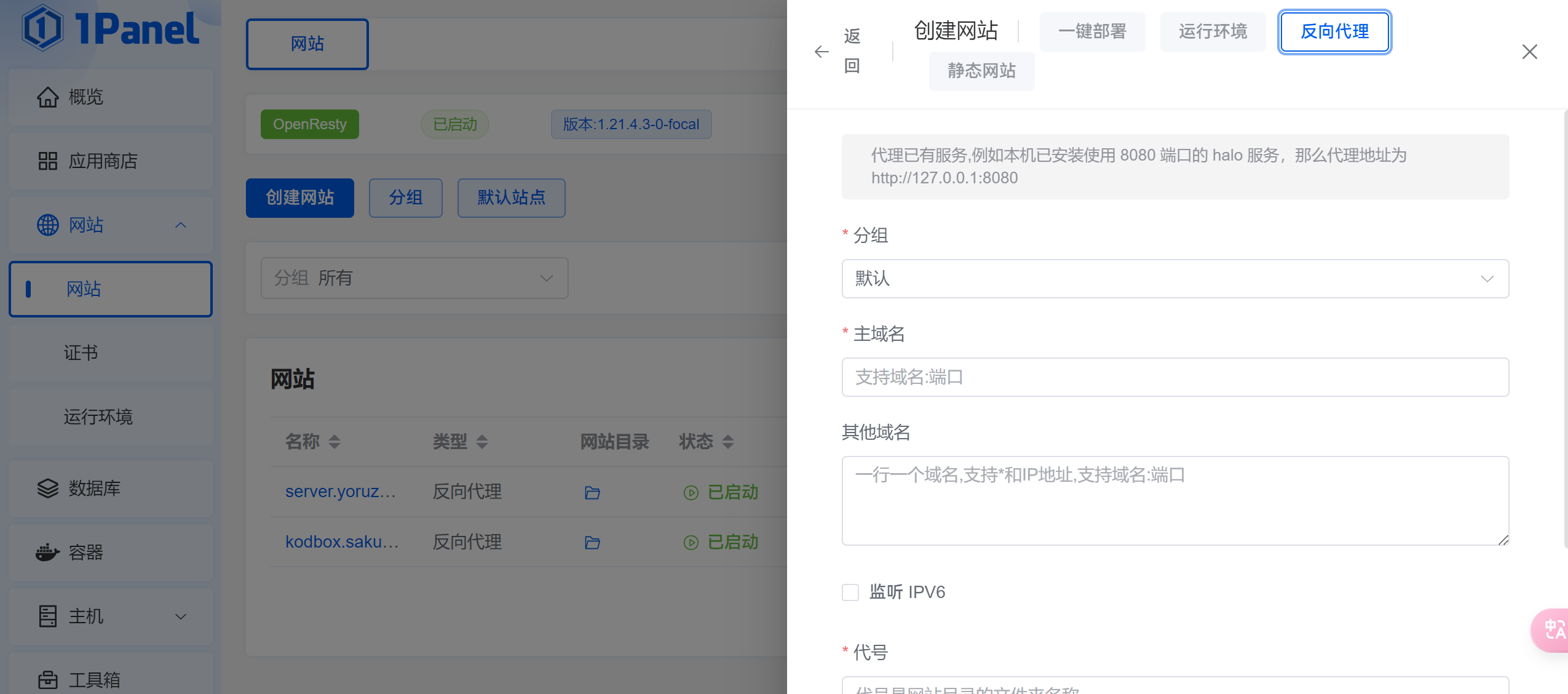Expand the 主机 sidebar menu
Image resolution: width=1568 pixels, height=694 pixels.
click(x=111, y=616)
